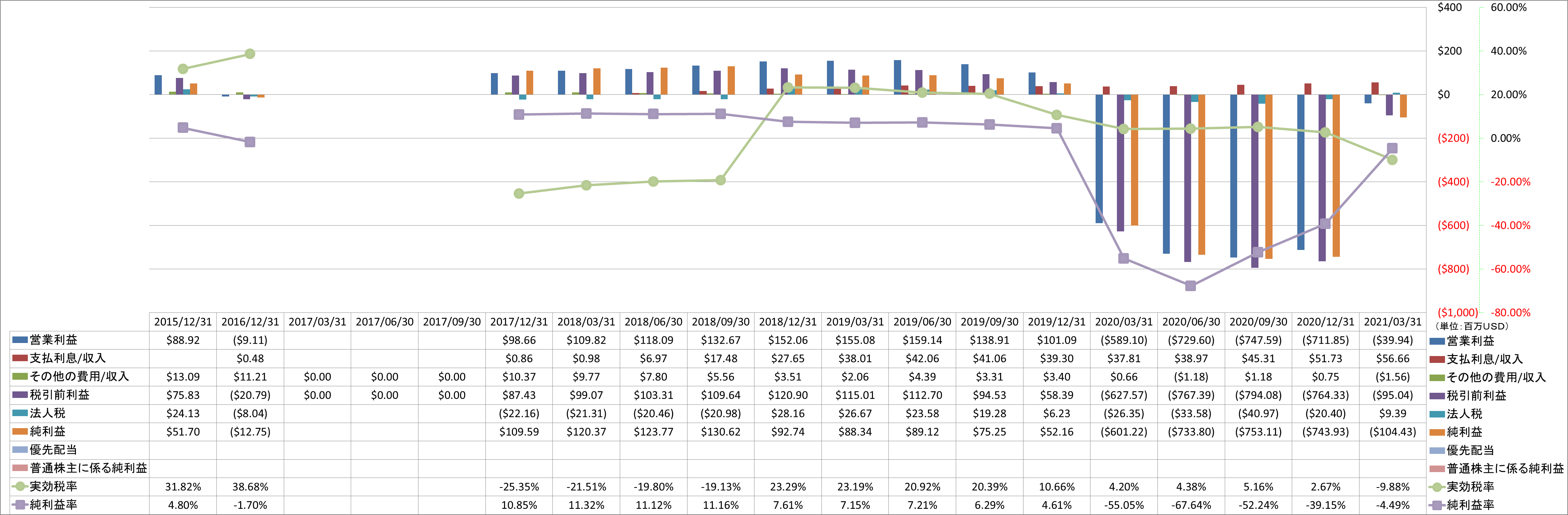Screen dimensions: 1568x515
Task: Click the 純利益 orange legend swatch in left table
Action: [20, 431]
